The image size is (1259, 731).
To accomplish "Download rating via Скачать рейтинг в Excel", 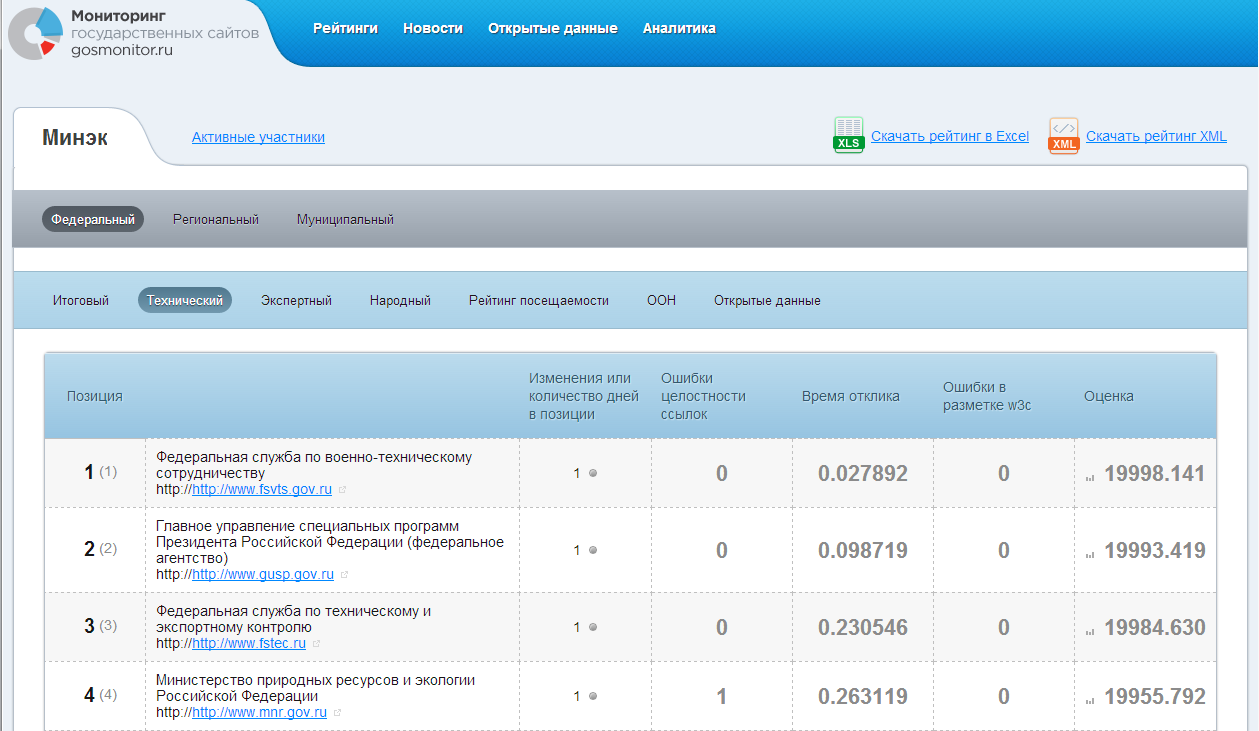I will point(949,136).
